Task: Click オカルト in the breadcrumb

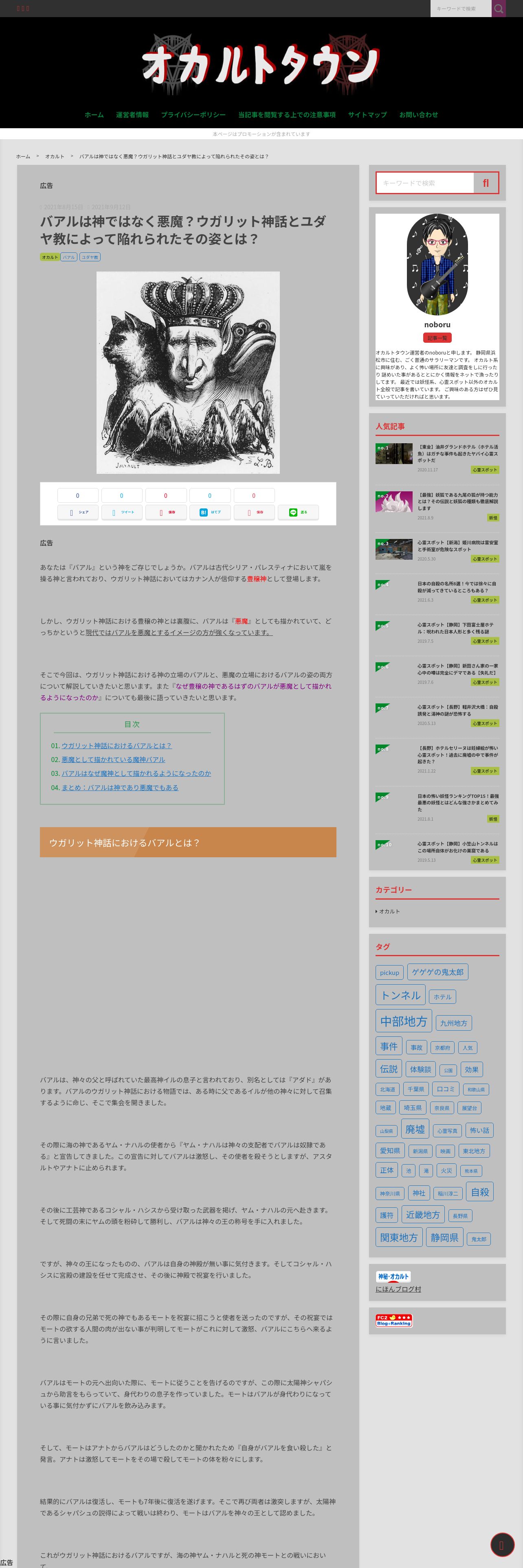Action: click(55, 156)
